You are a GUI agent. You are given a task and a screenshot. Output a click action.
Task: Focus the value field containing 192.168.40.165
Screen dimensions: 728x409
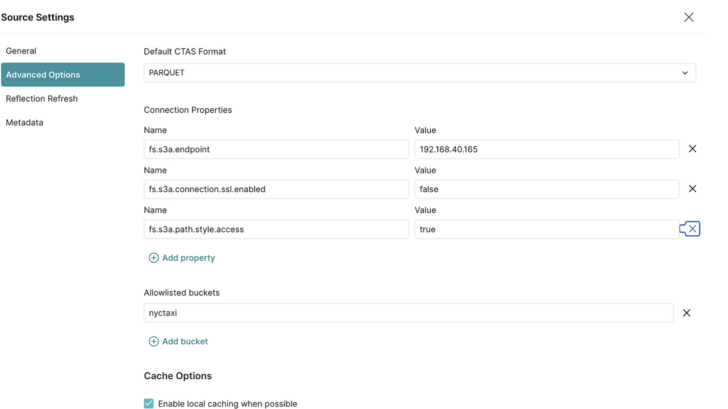(x=547, y=149)
